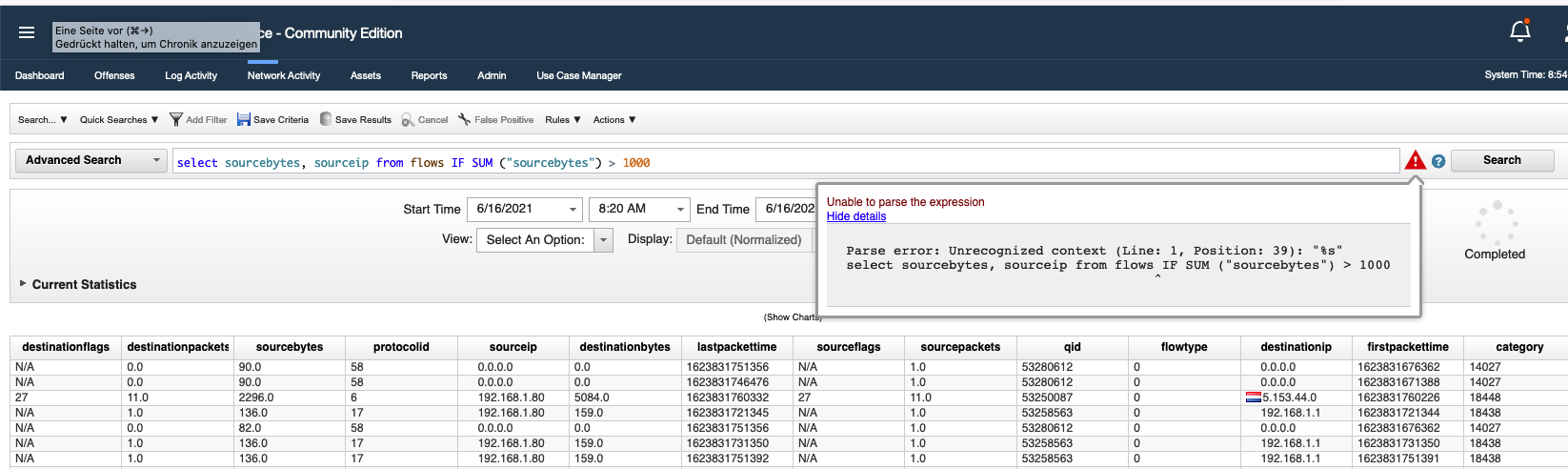This screenshot has height=469, width=1568.
Task: Click the False Positive toolbar icon
Action: (x=464, y=119)
